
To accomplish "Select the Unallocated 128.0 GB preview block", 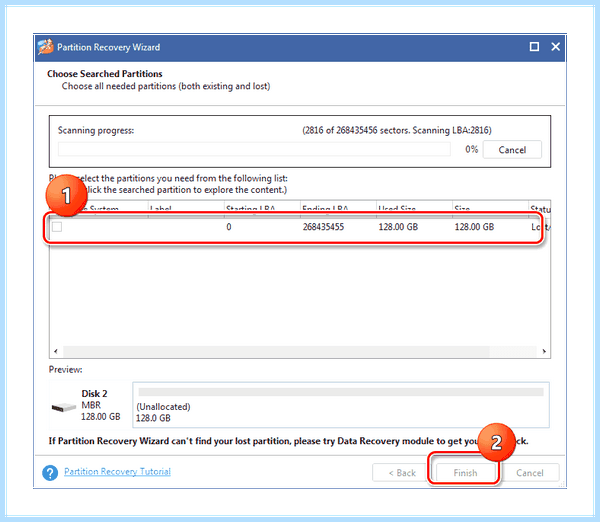I will click(341, 405).
